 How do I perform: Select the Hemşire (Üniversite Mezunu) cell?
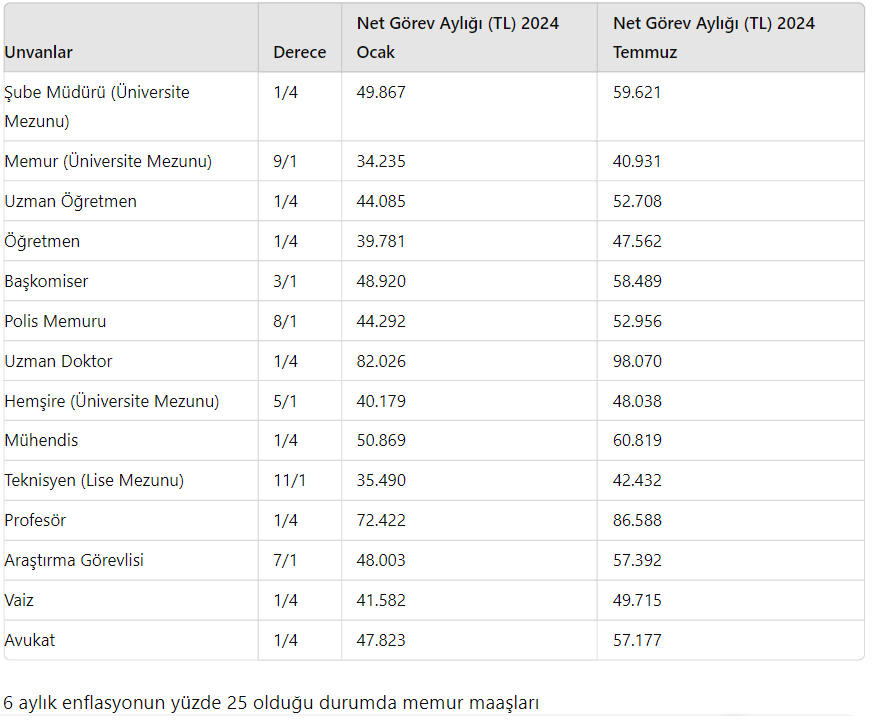tap(112, 401)
